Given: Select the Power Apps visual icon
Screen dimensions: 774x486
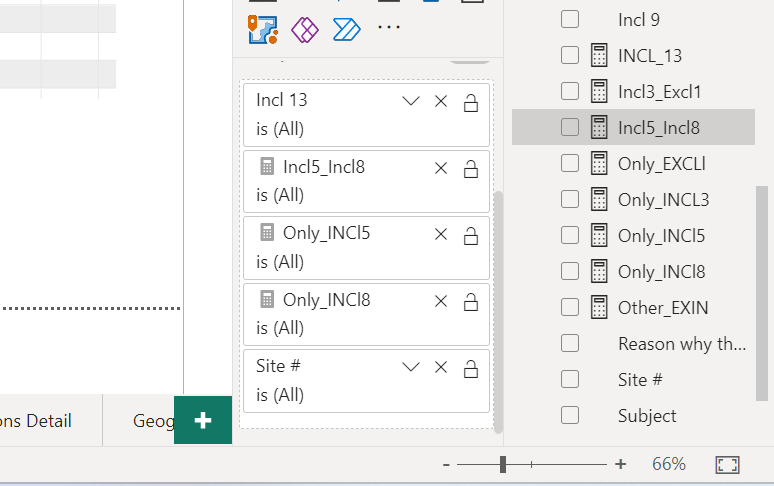Looking at the screenshot, I should click(x=305, y=30).
